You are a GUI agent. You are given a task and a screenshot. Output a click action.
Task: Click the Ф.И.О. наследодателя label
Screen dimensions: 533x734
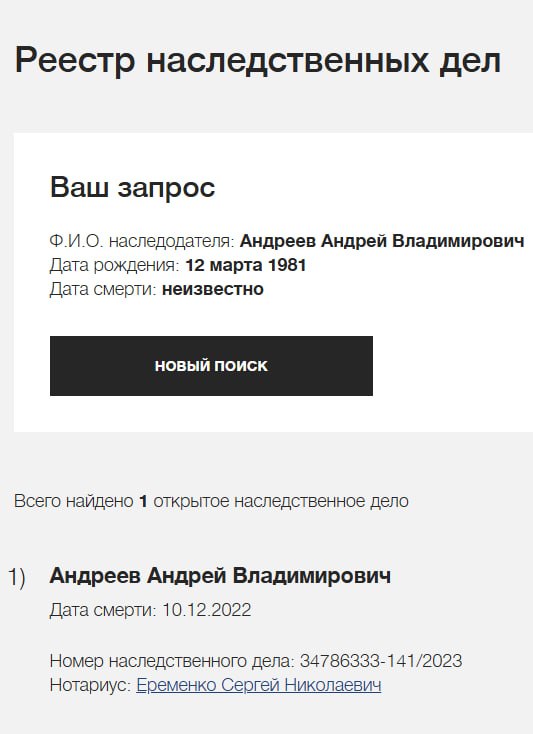[142, 241]
